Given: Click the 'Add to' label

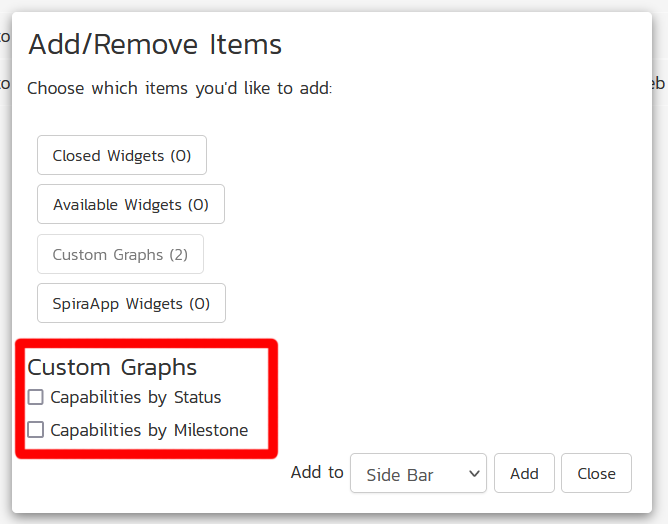Looking at the screenshot, I should click(317, 472).
